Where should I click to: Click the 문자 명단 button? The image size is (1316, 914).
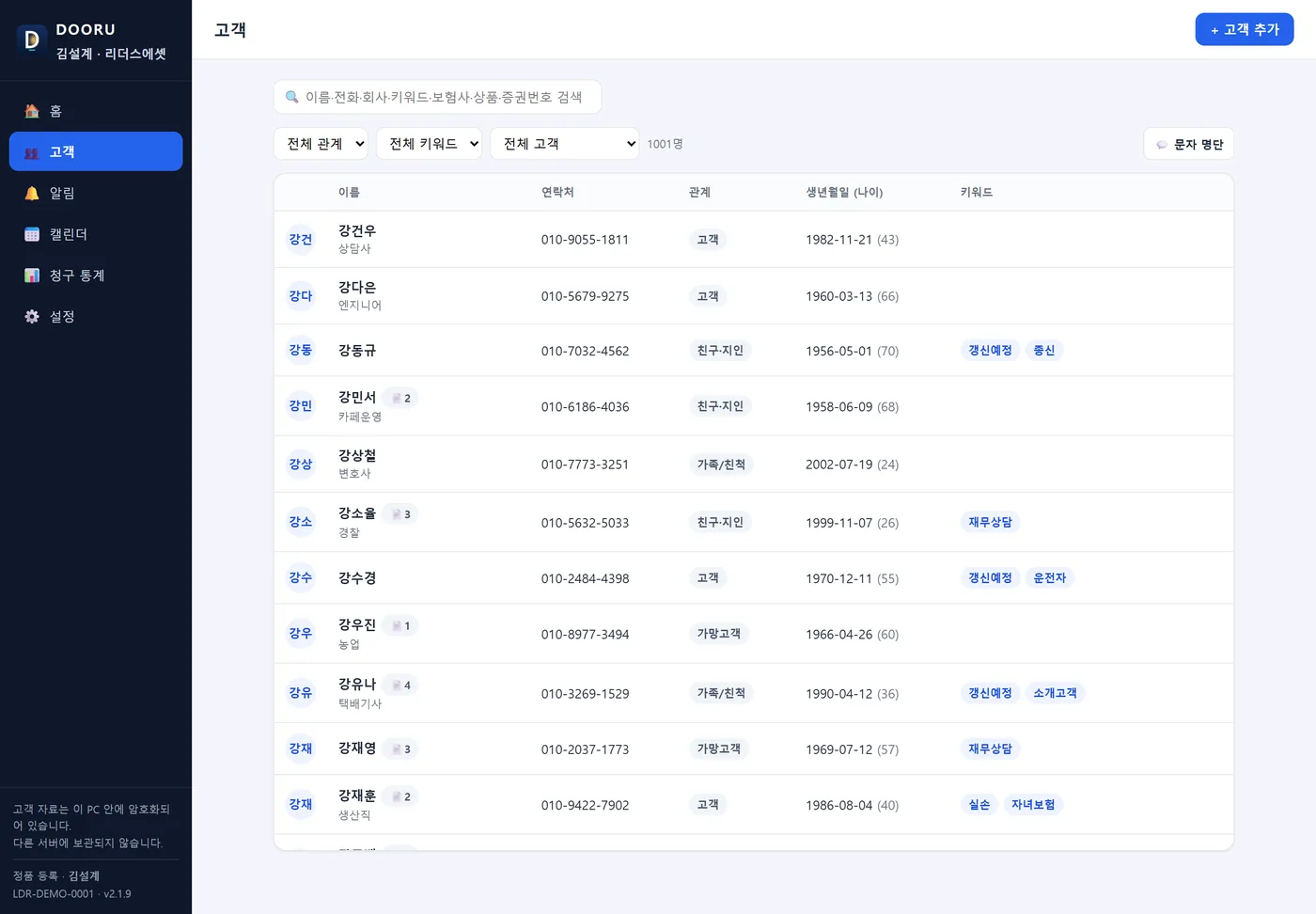1189,144
